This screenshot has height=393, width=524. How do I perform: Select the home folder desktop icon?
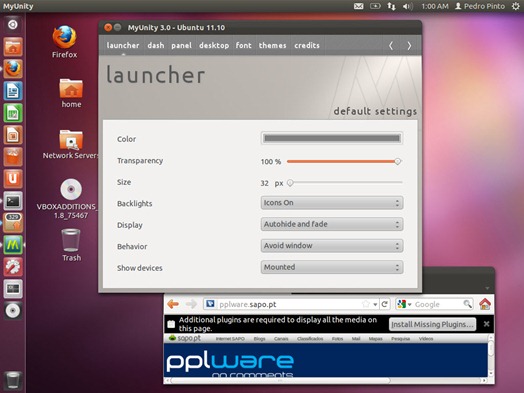[71, 93]
